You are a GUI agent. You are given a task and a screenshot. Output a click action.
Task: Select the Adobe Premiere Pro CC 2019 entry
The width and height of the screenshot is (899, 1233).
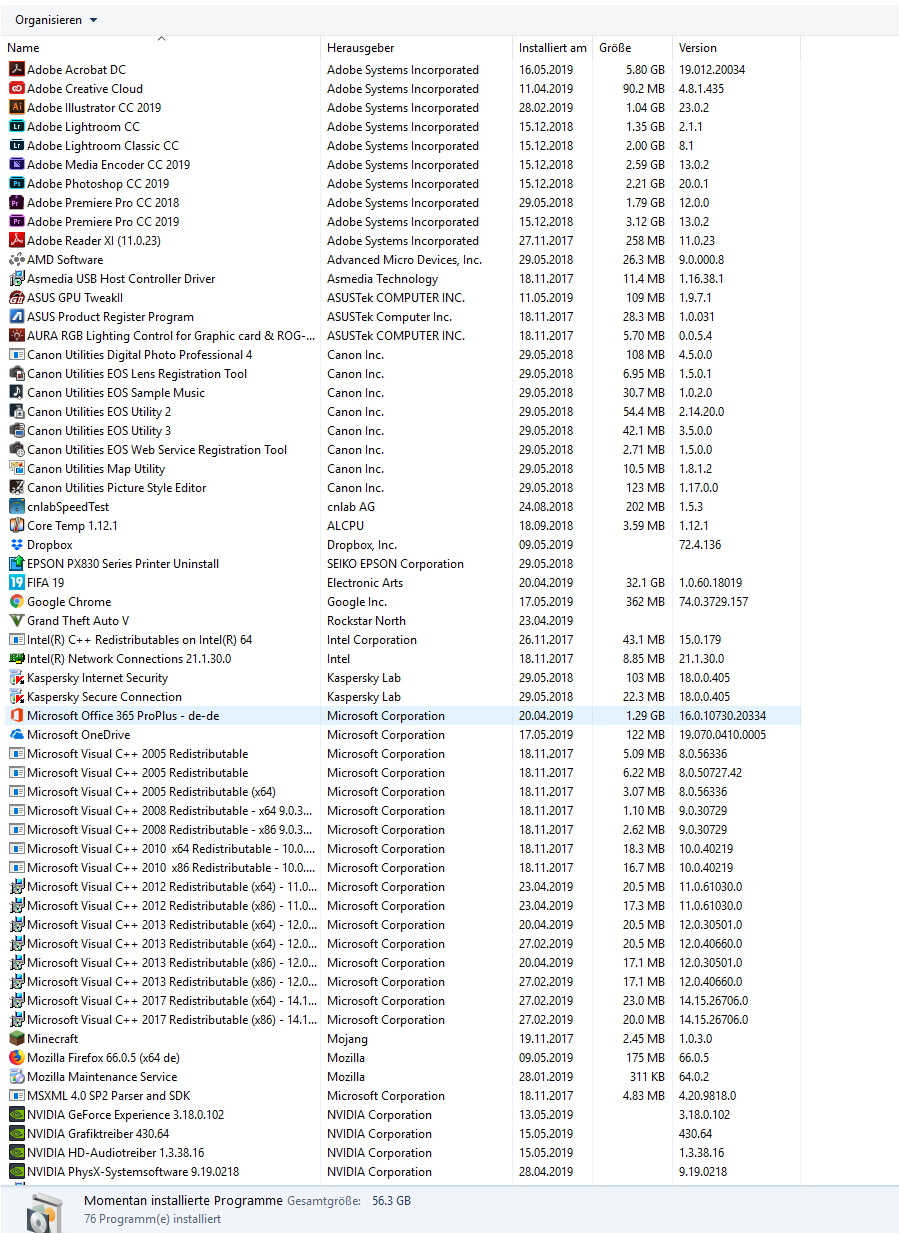[103, 222]
